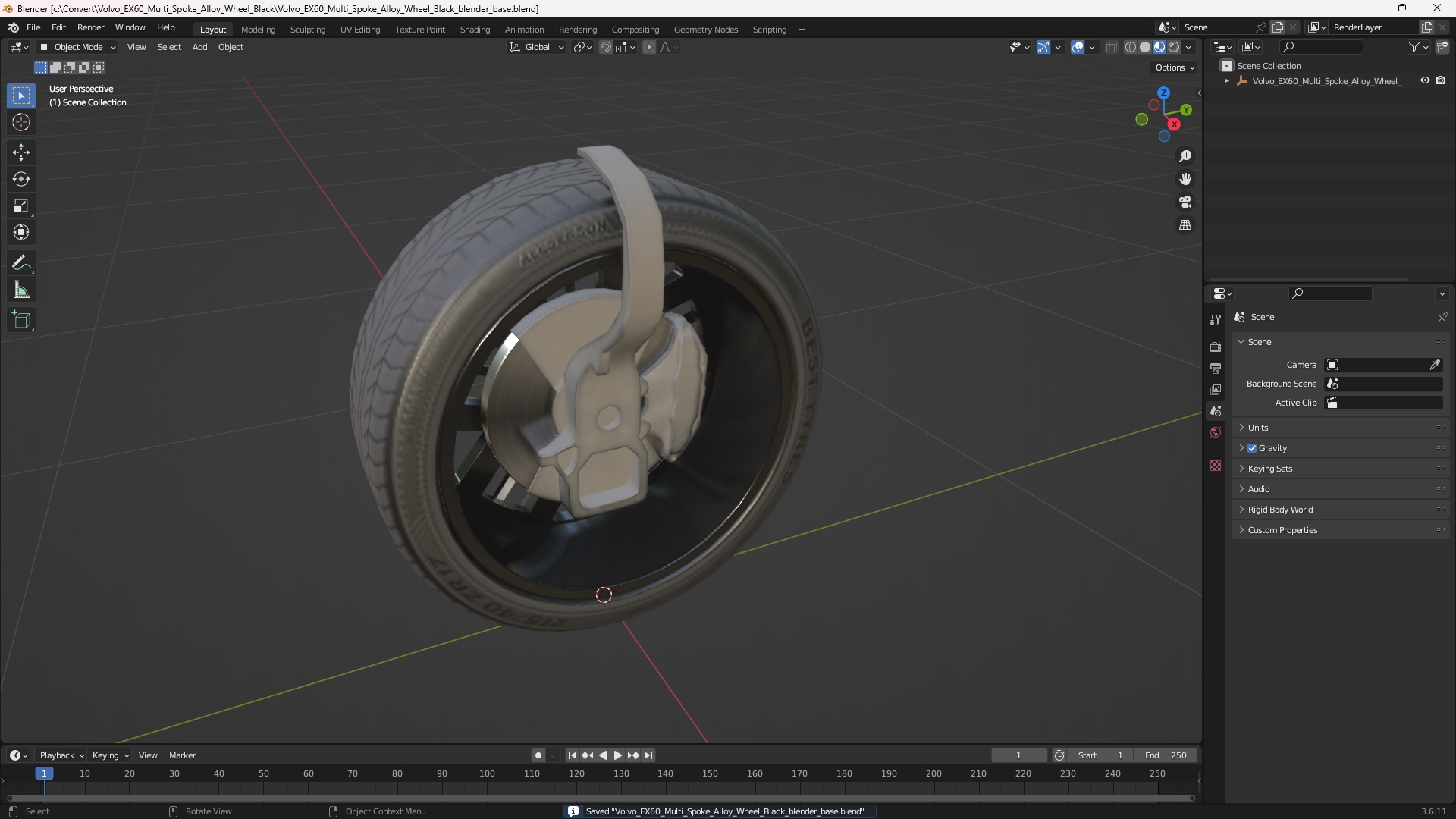This screenshot has width=1456, height=819.
Task: Click the pan view hand icon
Action: coord(1185,179)
